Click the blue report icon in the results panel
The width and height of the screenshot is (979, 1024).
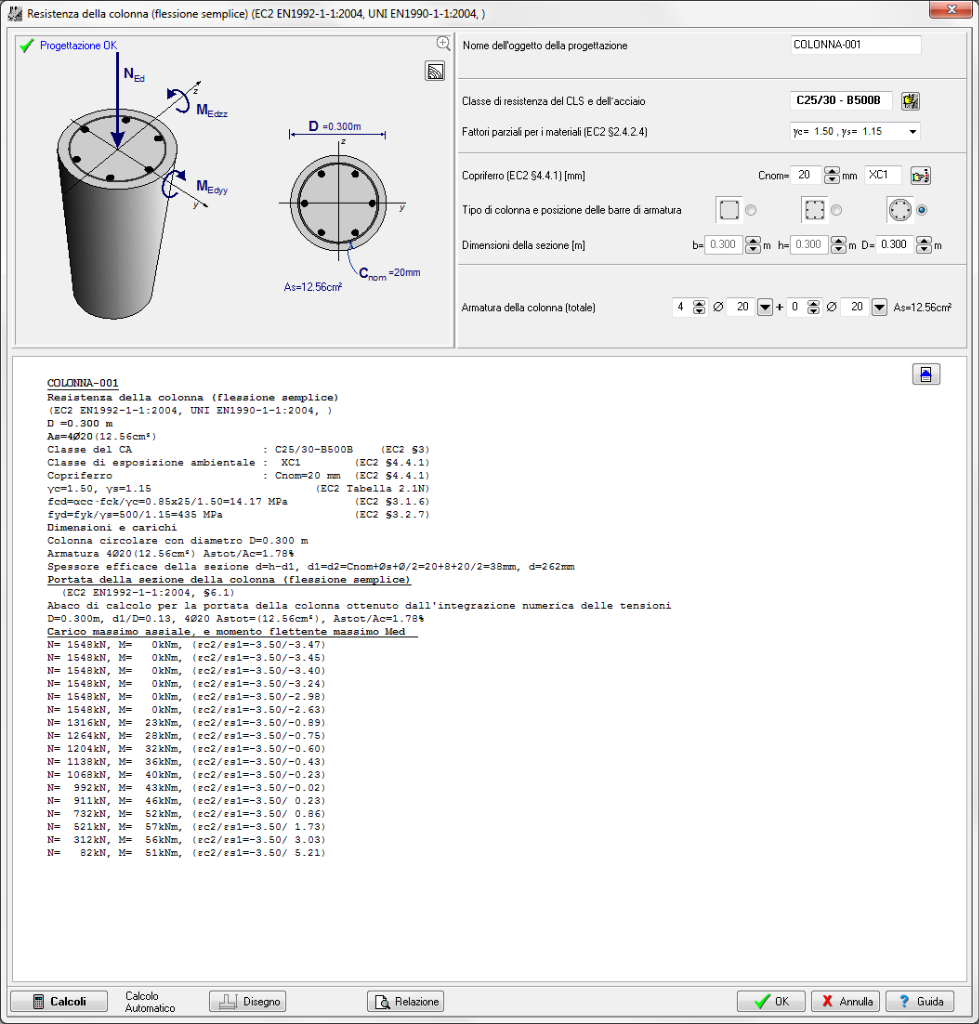(926, 374)
